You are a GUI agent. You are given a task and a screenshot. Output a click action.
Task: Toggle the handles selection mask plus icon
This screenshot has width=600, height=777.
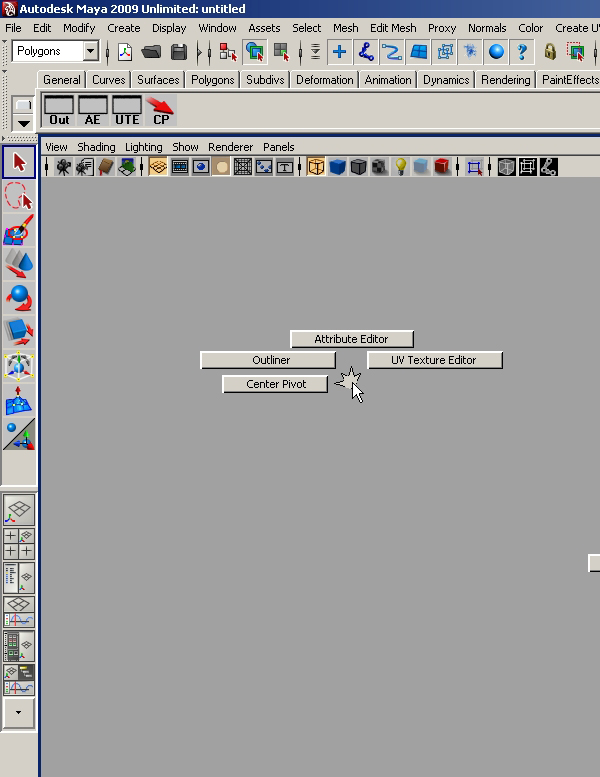(339, 52)
